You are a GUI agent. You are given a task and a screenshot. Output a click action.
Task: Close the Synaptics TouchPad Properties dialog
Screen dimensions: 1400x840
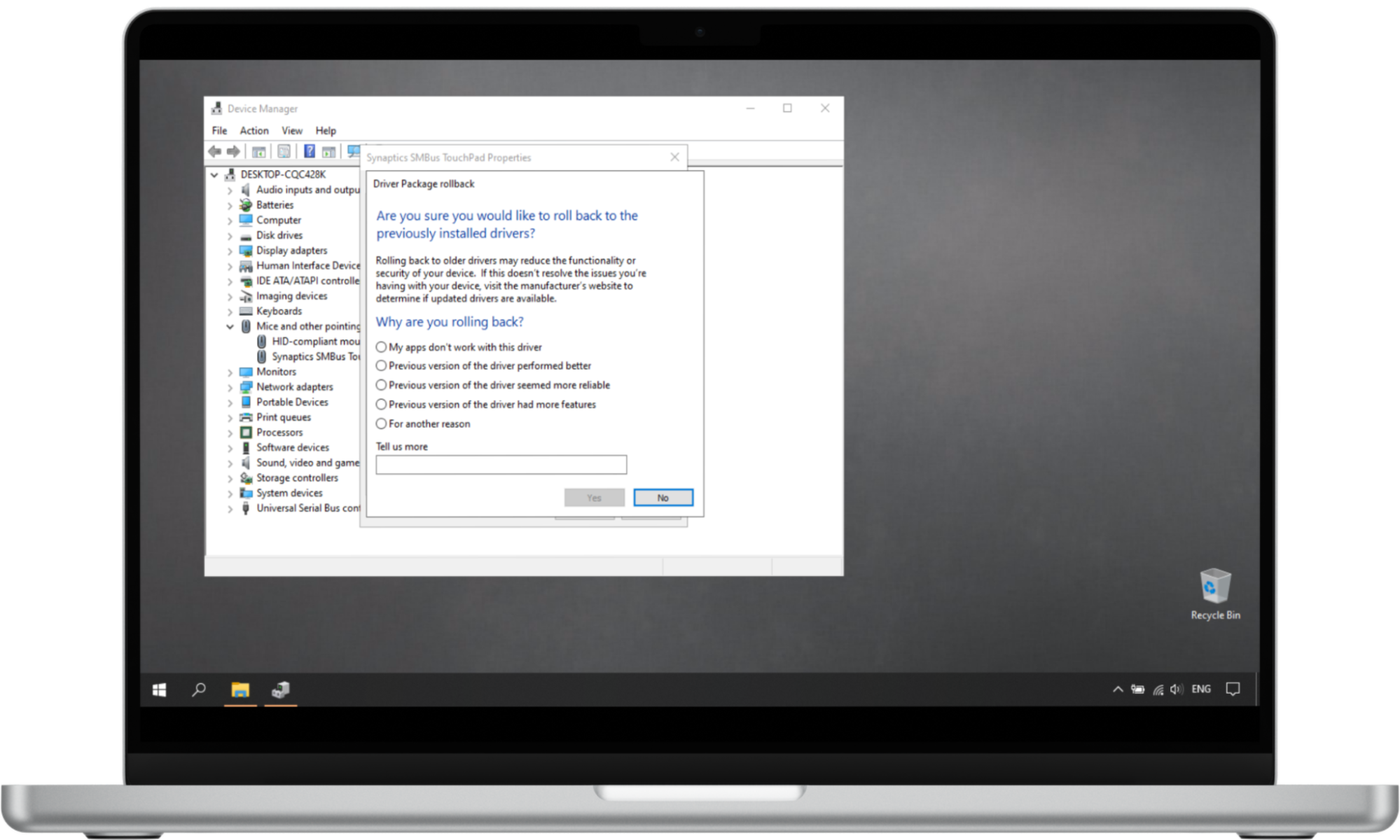pyautogui.click(x=674, y=157)
